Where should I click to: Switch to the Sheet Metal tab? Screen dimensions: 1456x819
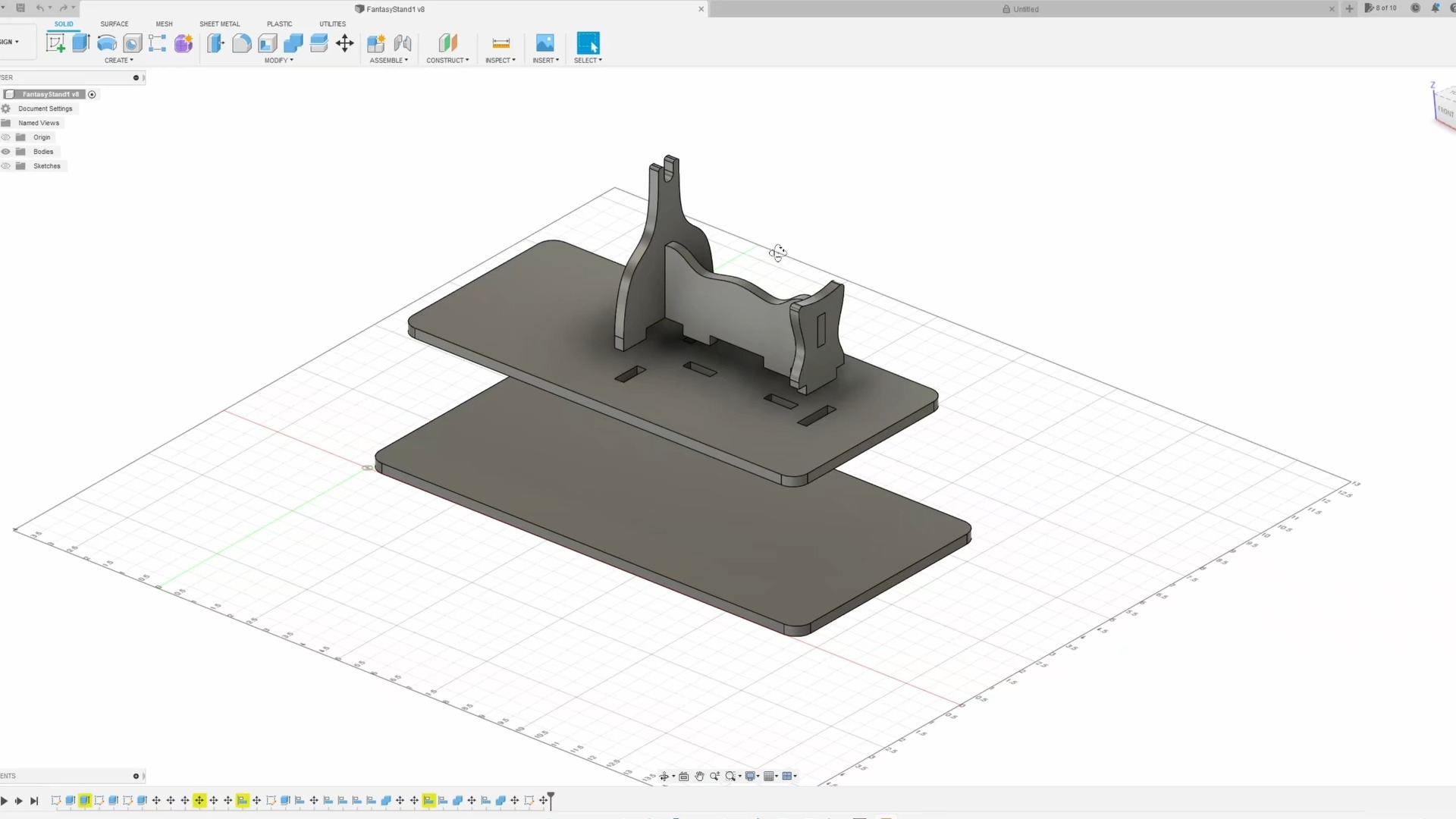coord(220,24)
